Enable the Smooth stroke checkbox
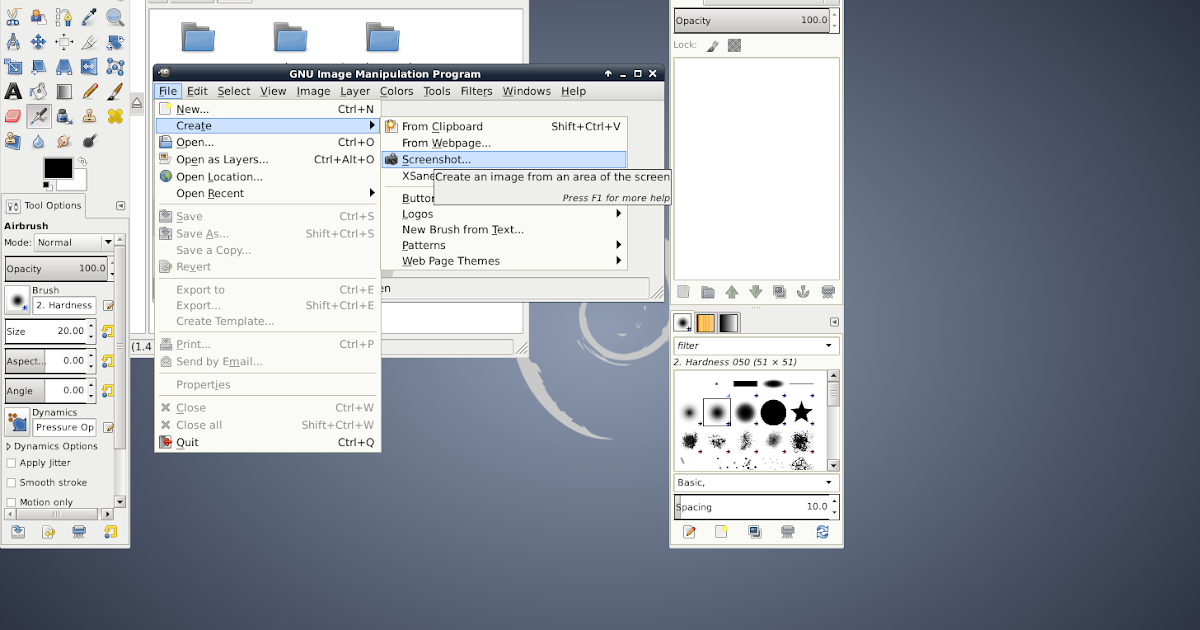 [x=12, y=482]
